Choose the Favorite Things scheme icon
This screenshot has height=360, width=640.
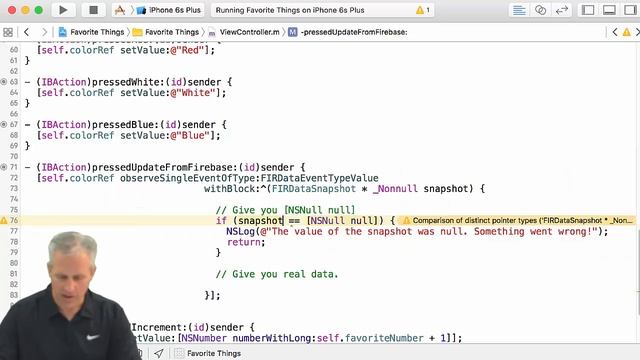[120, 10]
